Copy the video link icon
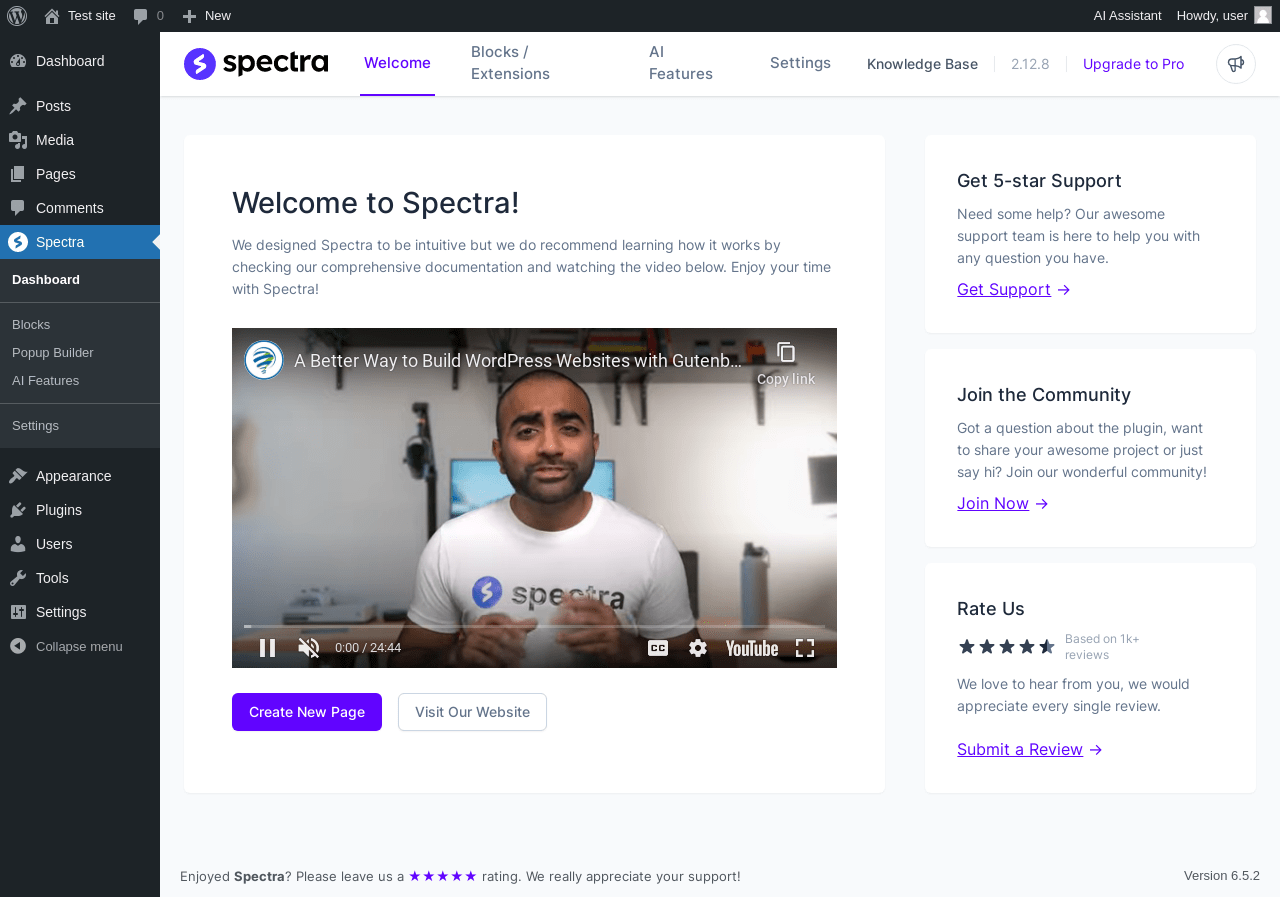 pyautogui.click(x=786, y=352)
